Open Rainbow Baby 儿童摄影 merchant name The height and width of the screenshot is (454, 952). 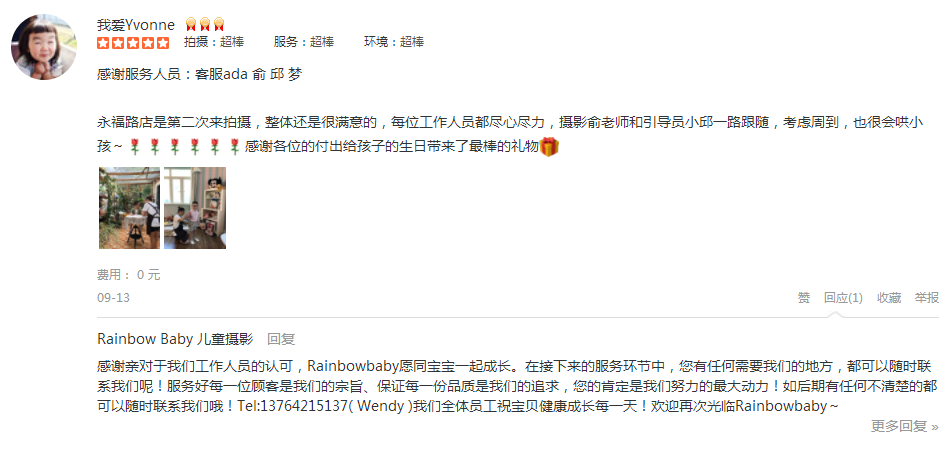[x=175, y=339]
